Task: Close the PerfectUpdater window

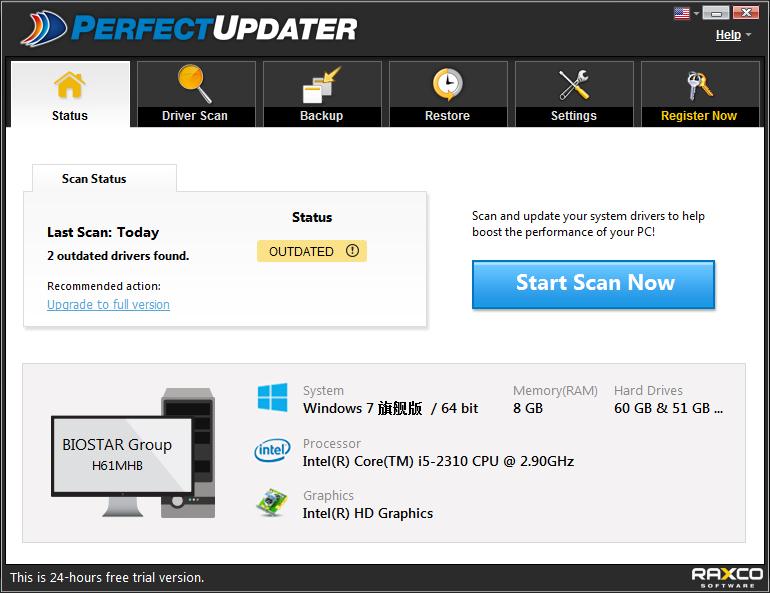Action: [x=746, y=13]
